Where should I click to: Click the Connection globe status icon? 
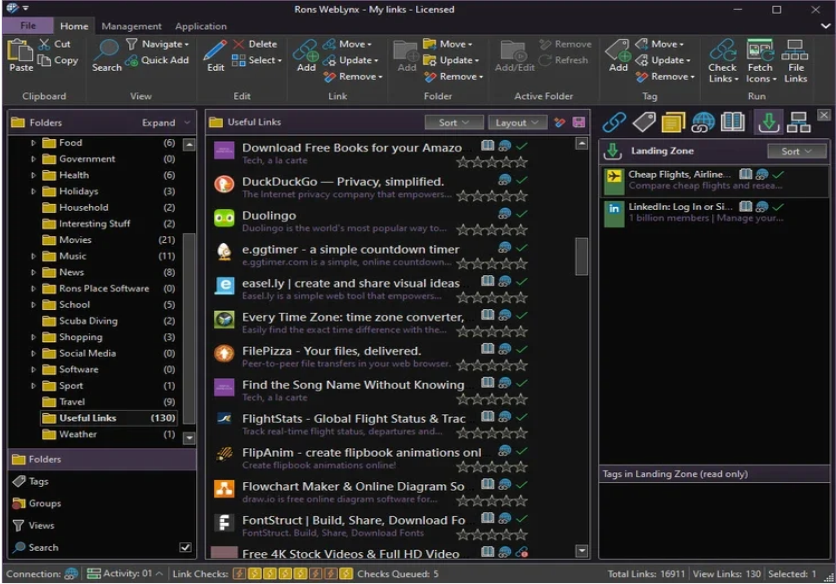pyautogui.click(x=71, y=574)
